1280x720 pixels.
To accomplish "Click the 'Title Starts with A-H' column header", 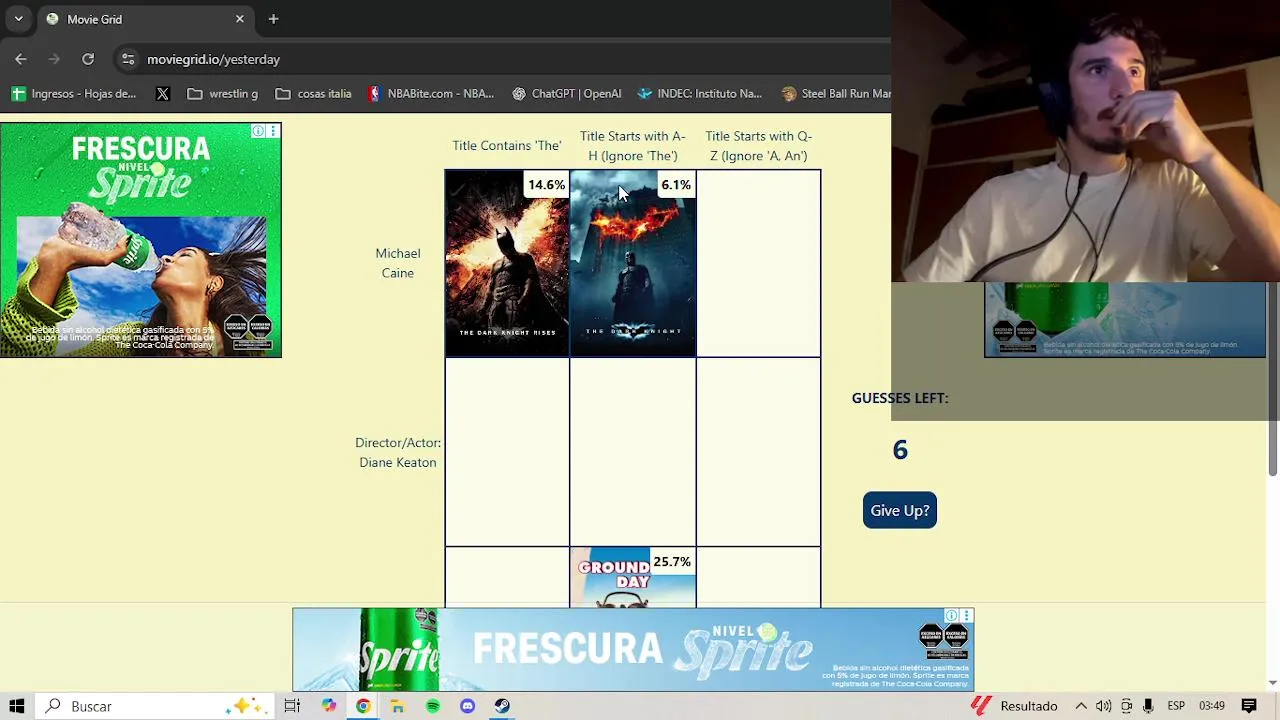I will coord(633,145).
